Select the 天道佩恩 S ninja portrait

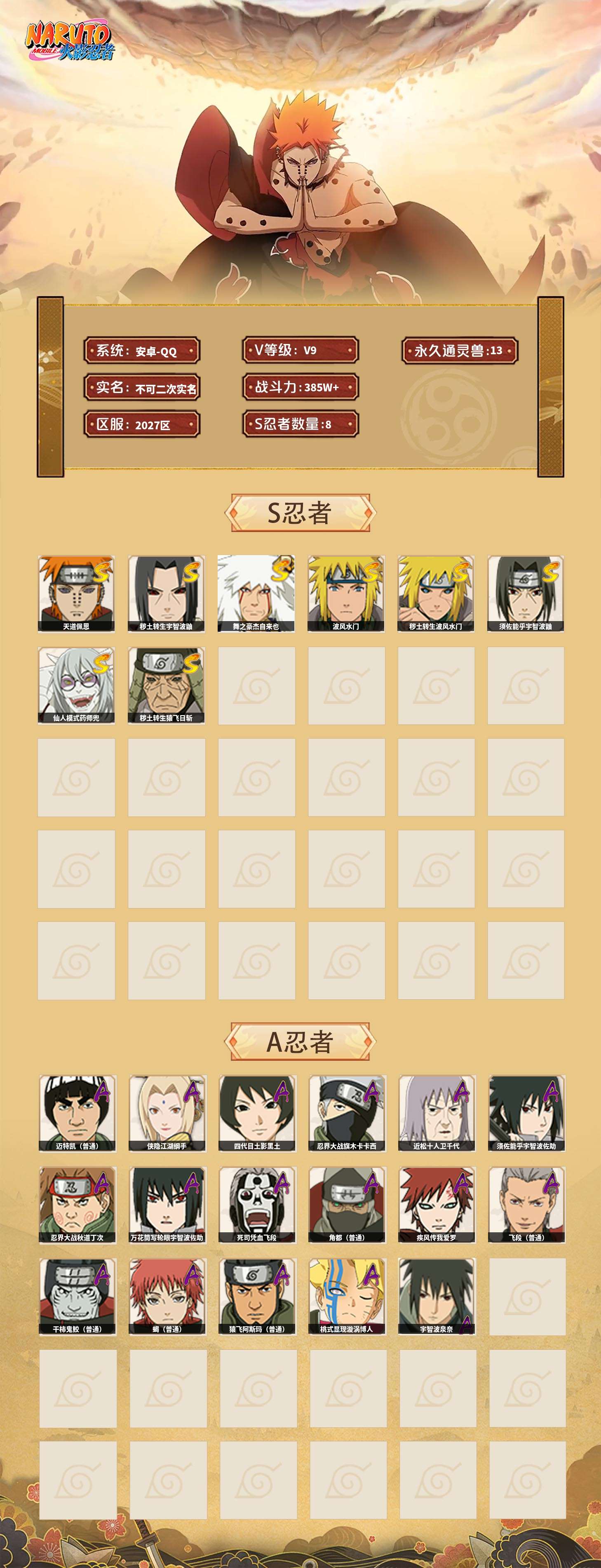(76, 593)
